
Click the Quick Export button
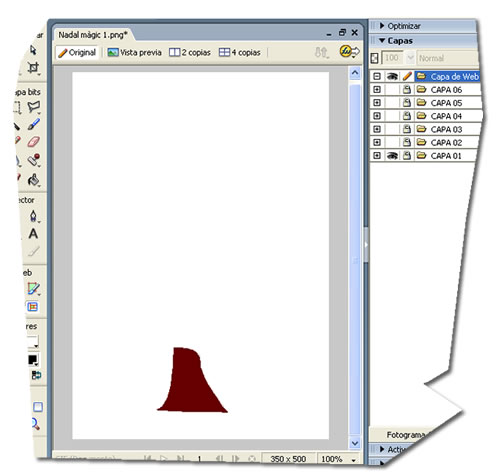coord(349,52)
